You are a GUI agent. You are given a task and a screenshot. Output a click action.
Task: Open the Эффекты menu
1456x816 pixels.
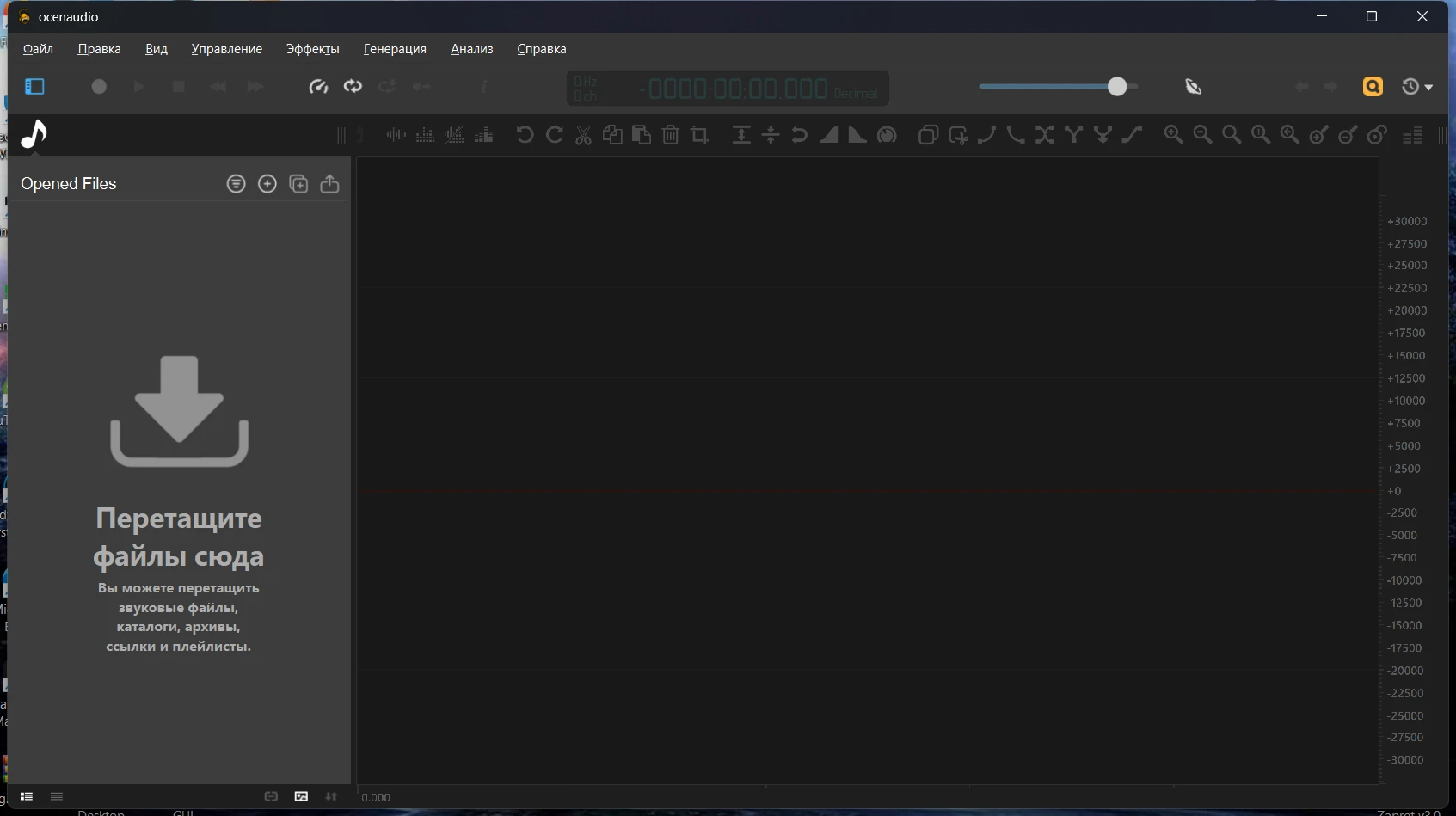(x=312, y=49)
